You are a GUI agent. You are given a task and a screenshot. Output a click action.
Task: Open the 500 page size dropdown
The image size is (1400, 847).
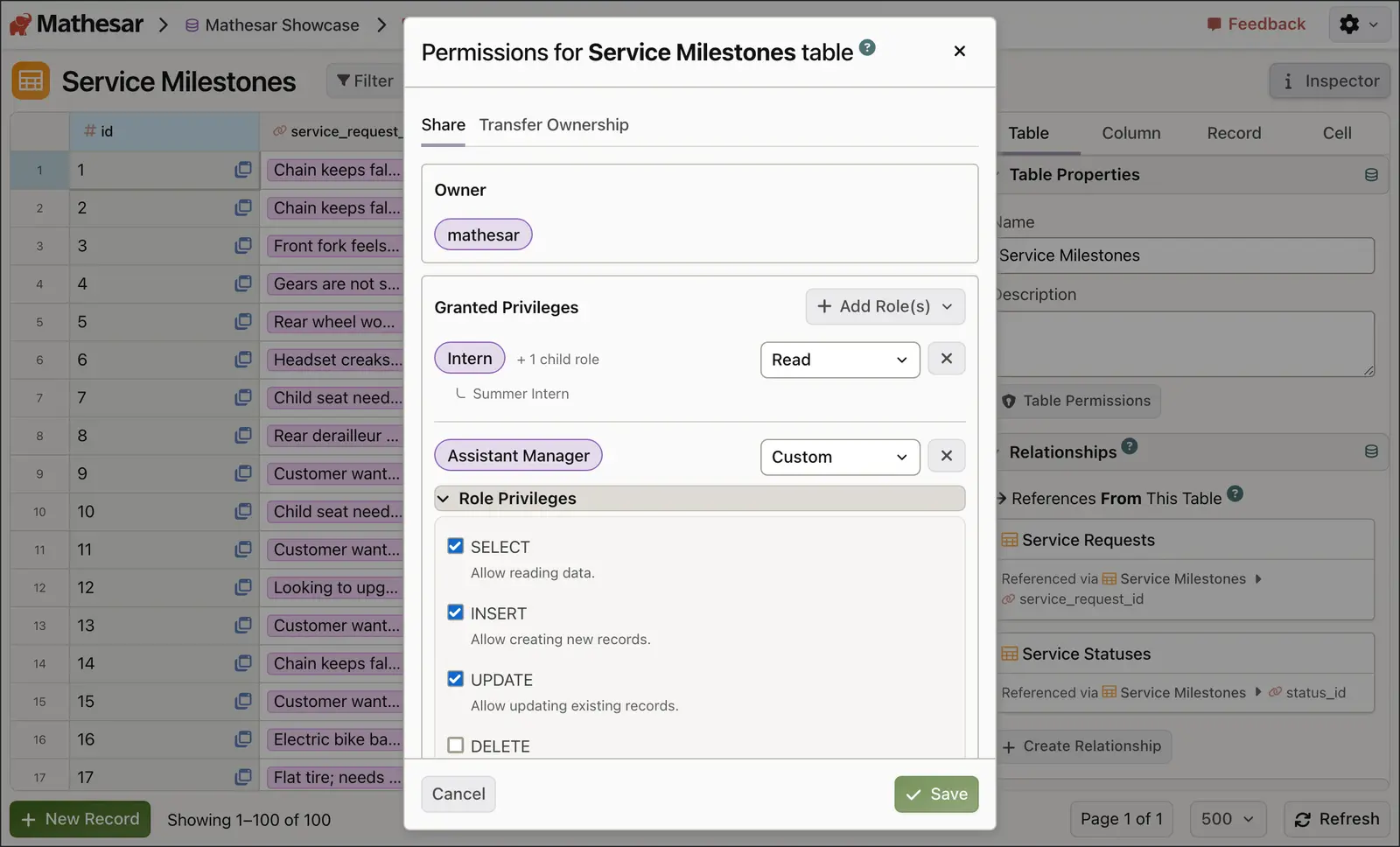tap(1227, 819)
